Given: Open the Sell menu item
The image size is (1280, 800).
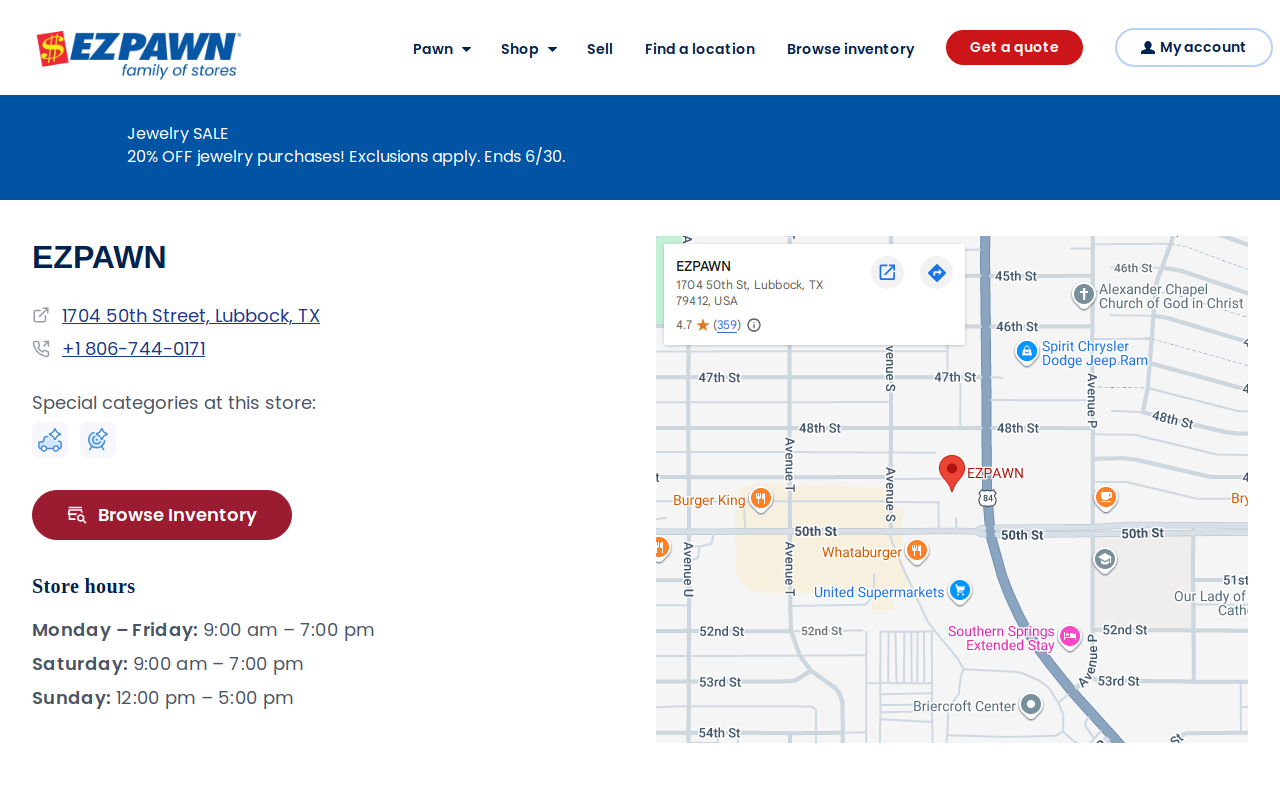Looking at the screenshot, I should pyautogui.click(x=600, y=49).
